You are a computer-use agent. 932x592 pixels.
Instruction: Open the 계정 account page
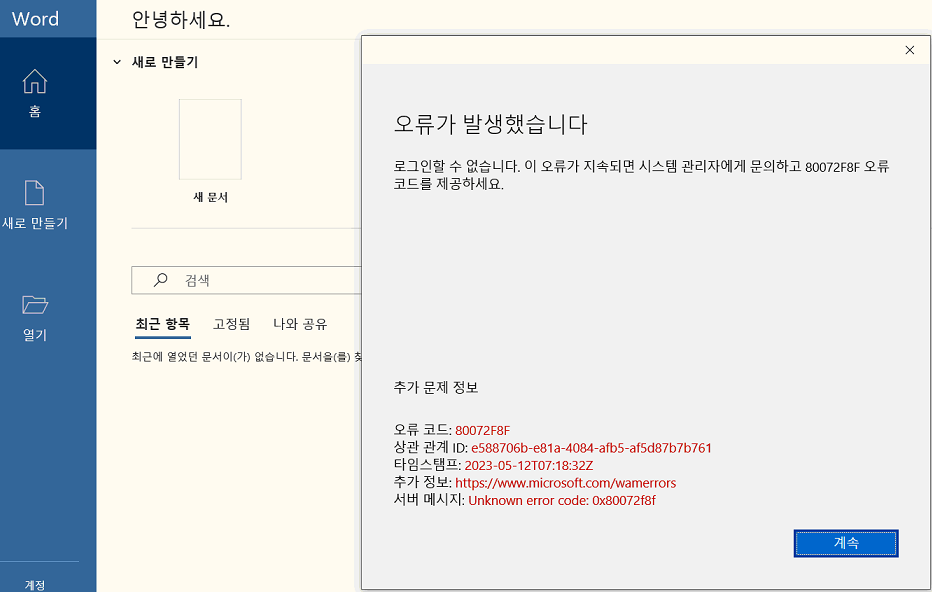pos(35,585)
